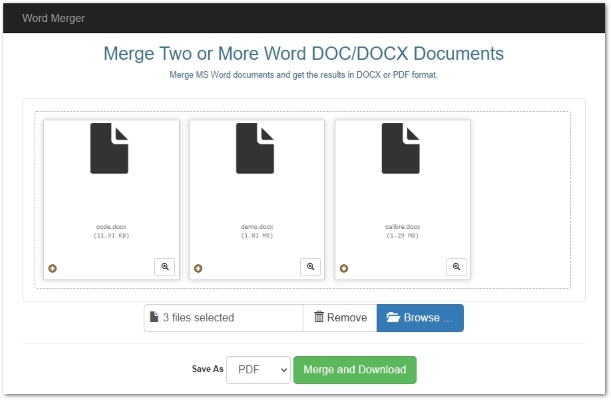Click the Browse button to add files

(x=420, y=318)
